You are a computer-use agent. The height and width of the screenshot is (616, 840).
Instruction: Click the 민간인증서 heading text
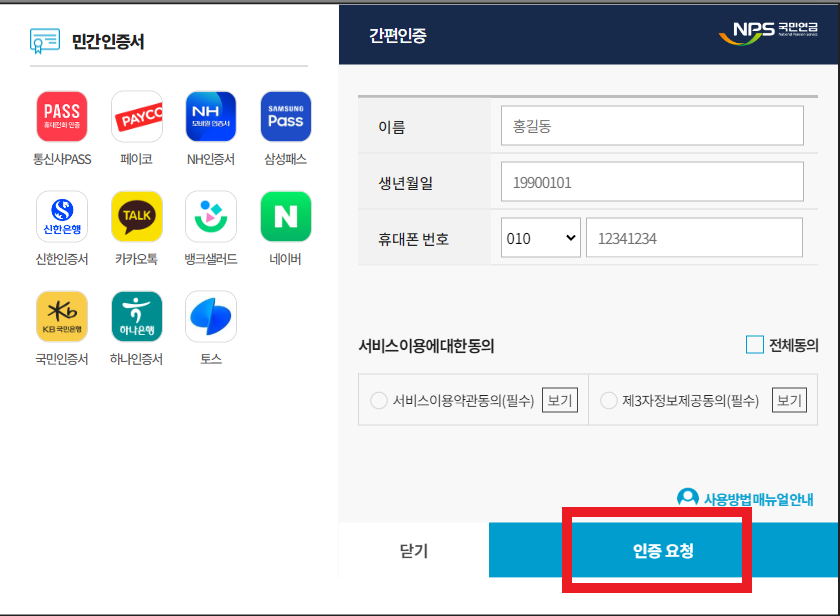(x=108, y=41)
